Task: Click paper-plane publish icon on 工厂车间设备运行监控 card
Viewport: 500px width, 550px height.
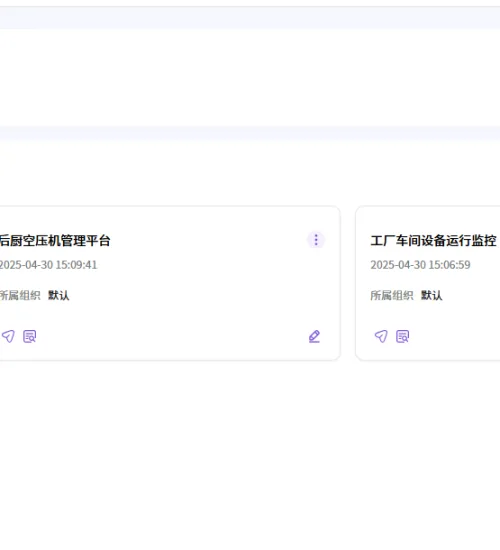Action: pyautogui.click(x=381, y=336)
